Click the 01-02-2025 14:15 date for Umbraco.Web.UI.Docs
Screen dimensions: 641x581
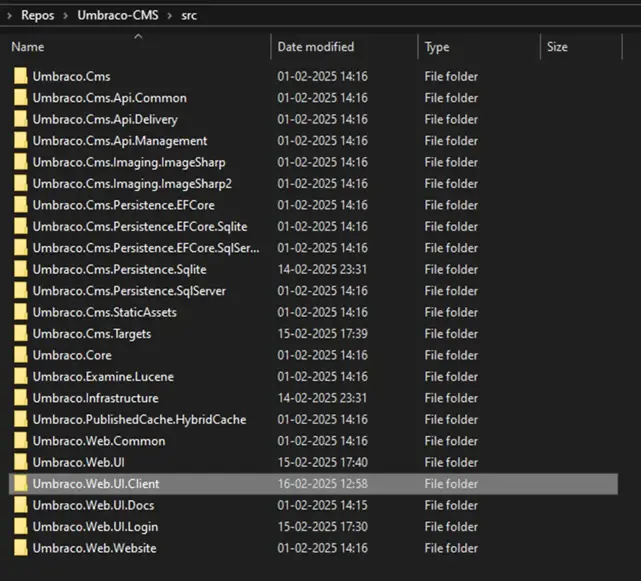coord(323,505)
